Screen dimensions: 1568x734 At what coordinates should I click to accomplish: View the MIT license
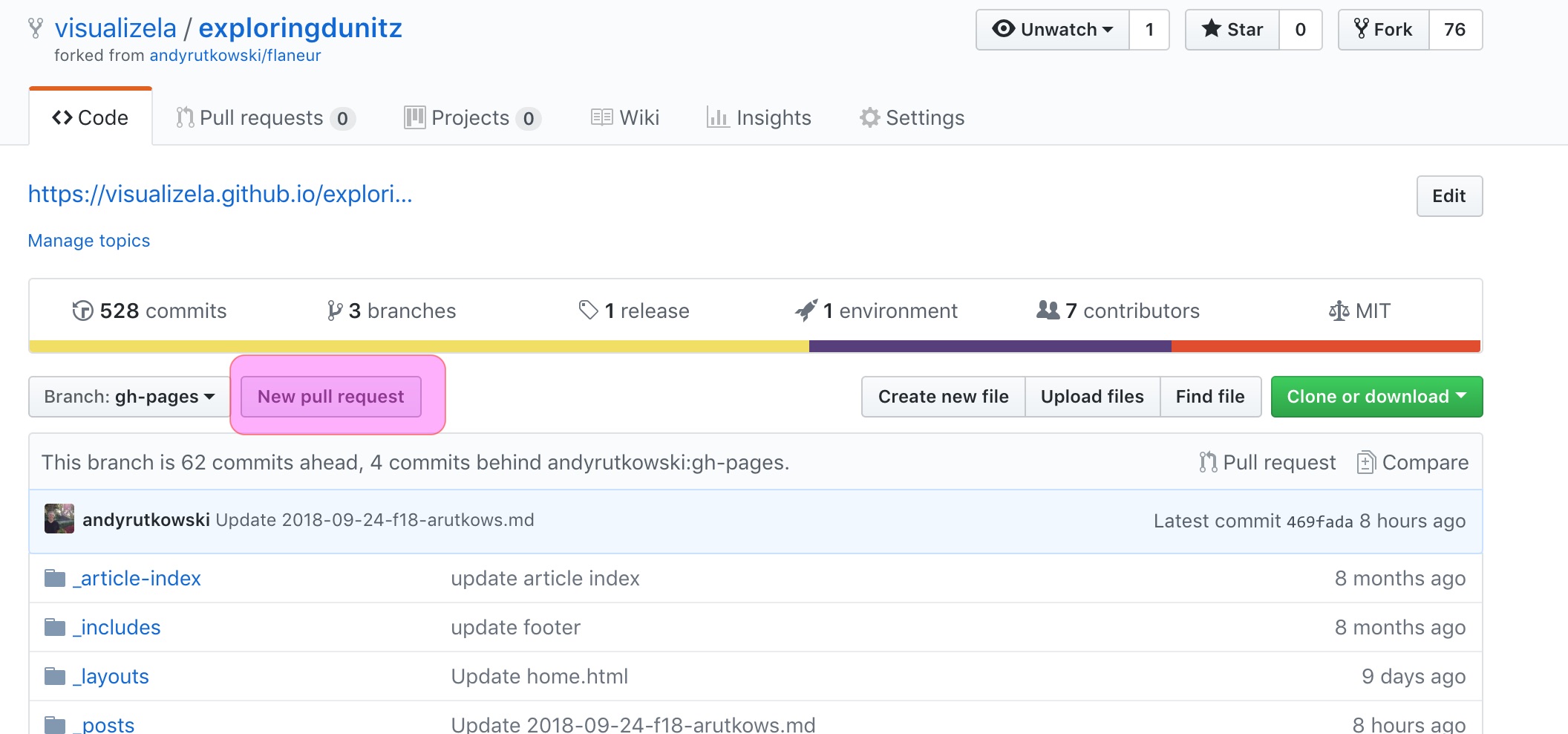click(x=1360, y=311)
